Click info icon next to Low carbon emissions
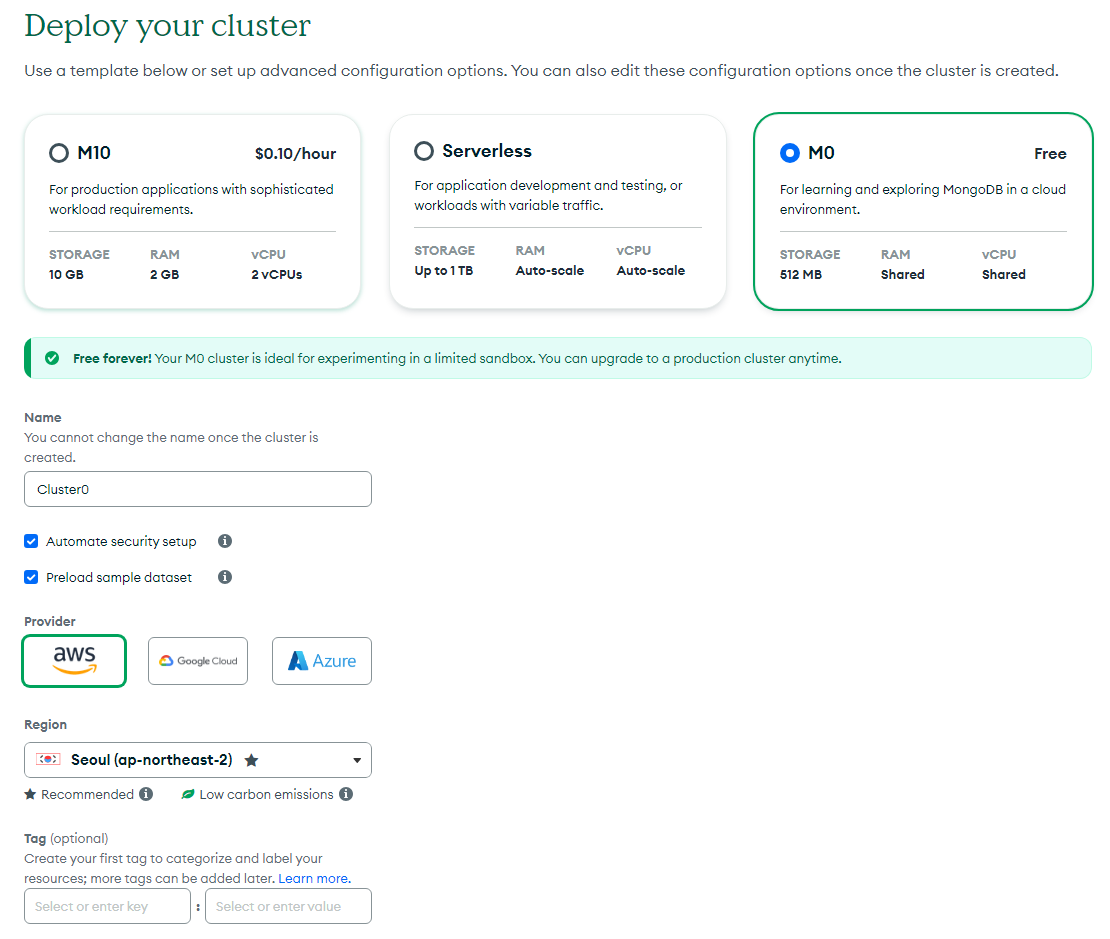Viewport: 1110px width, 939px height. point(346,794)
